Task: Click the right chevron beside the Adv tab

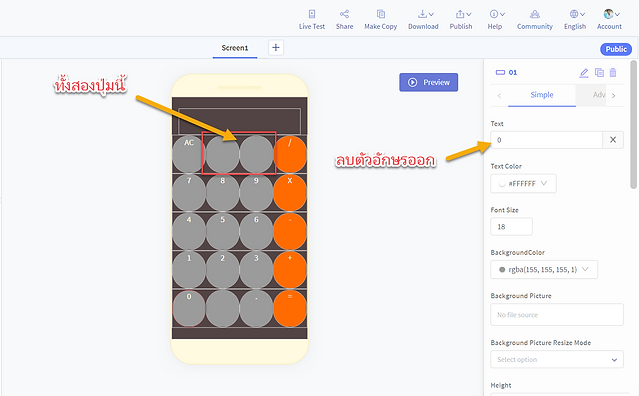Action: click(x=614, y=96)
